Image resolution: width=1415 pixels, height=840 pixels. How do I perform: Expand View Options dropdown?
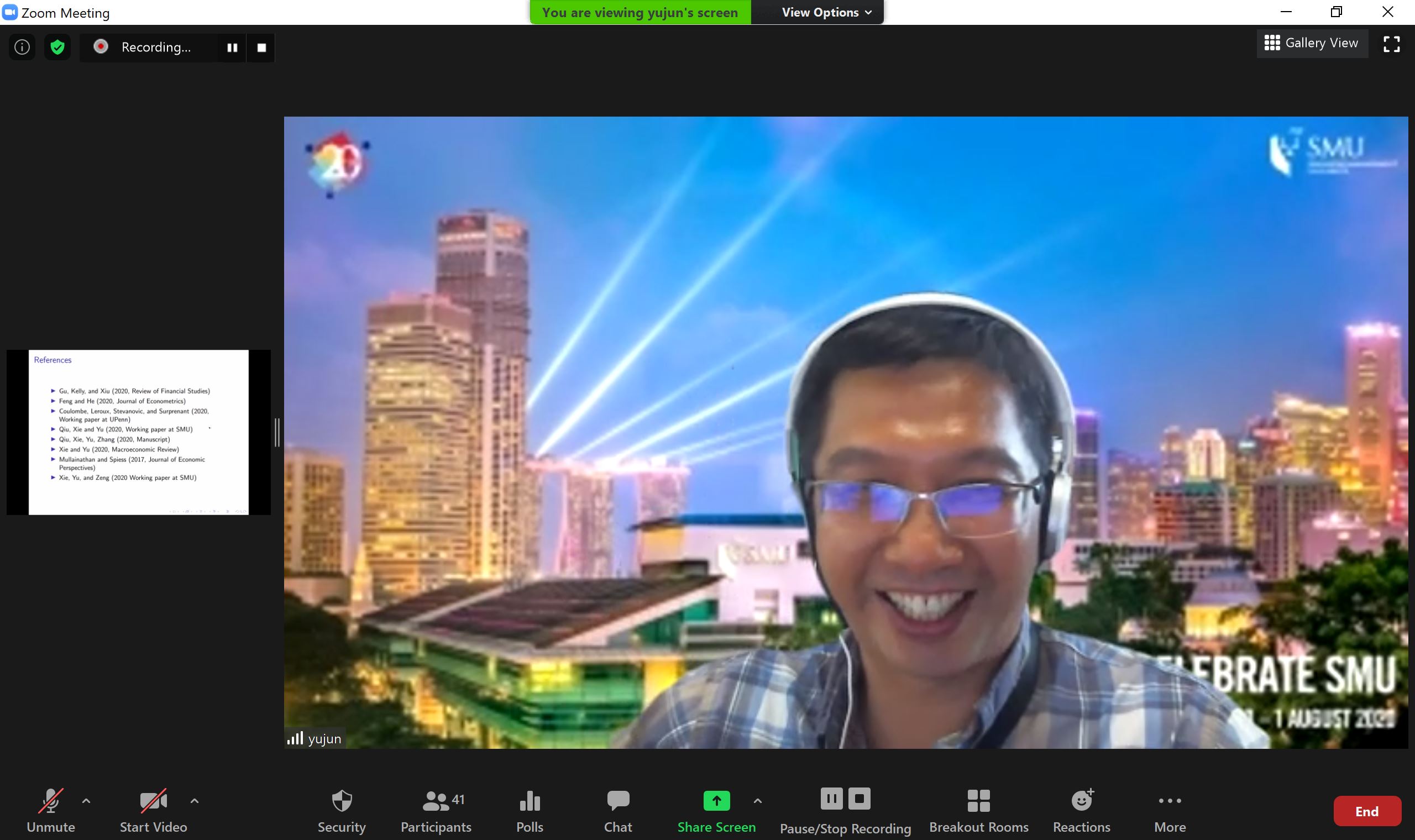tap(826, 13)
